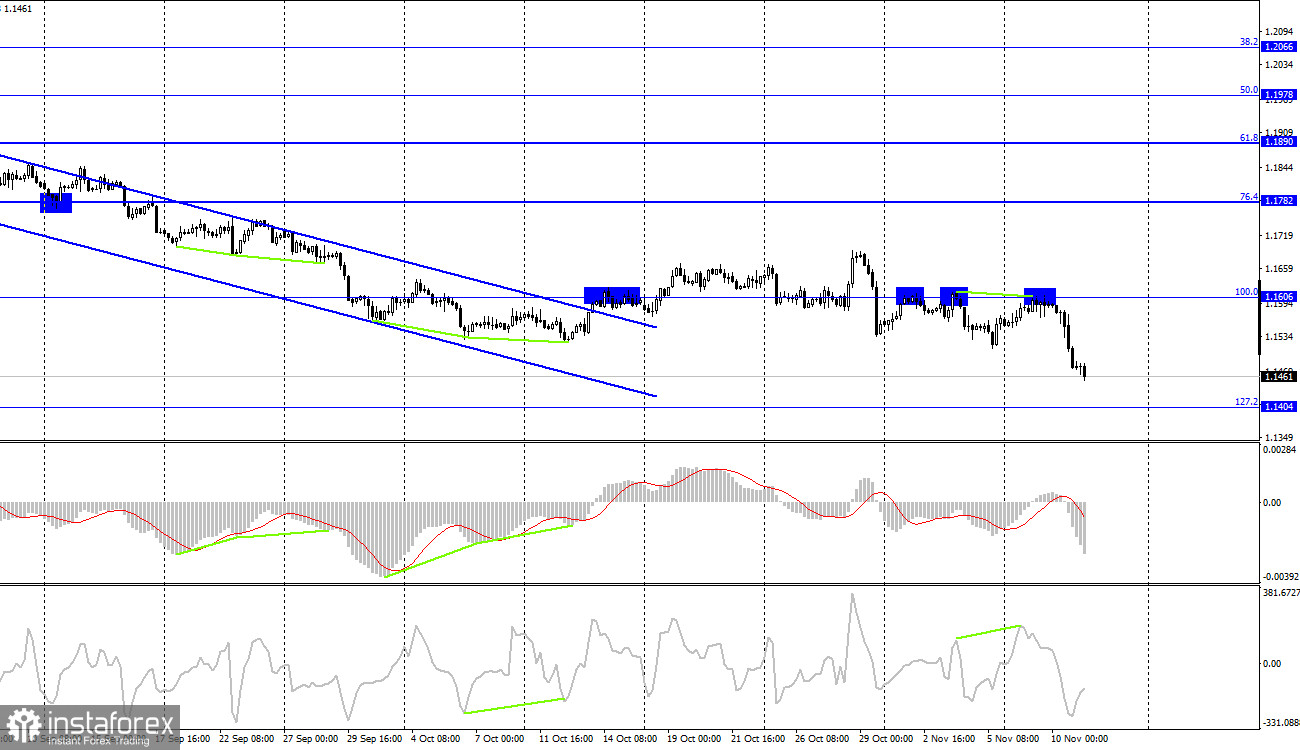Click the -0.00392 MACD scale value
Screen dimensions: 1300x750
click(x=1280, y=576)
